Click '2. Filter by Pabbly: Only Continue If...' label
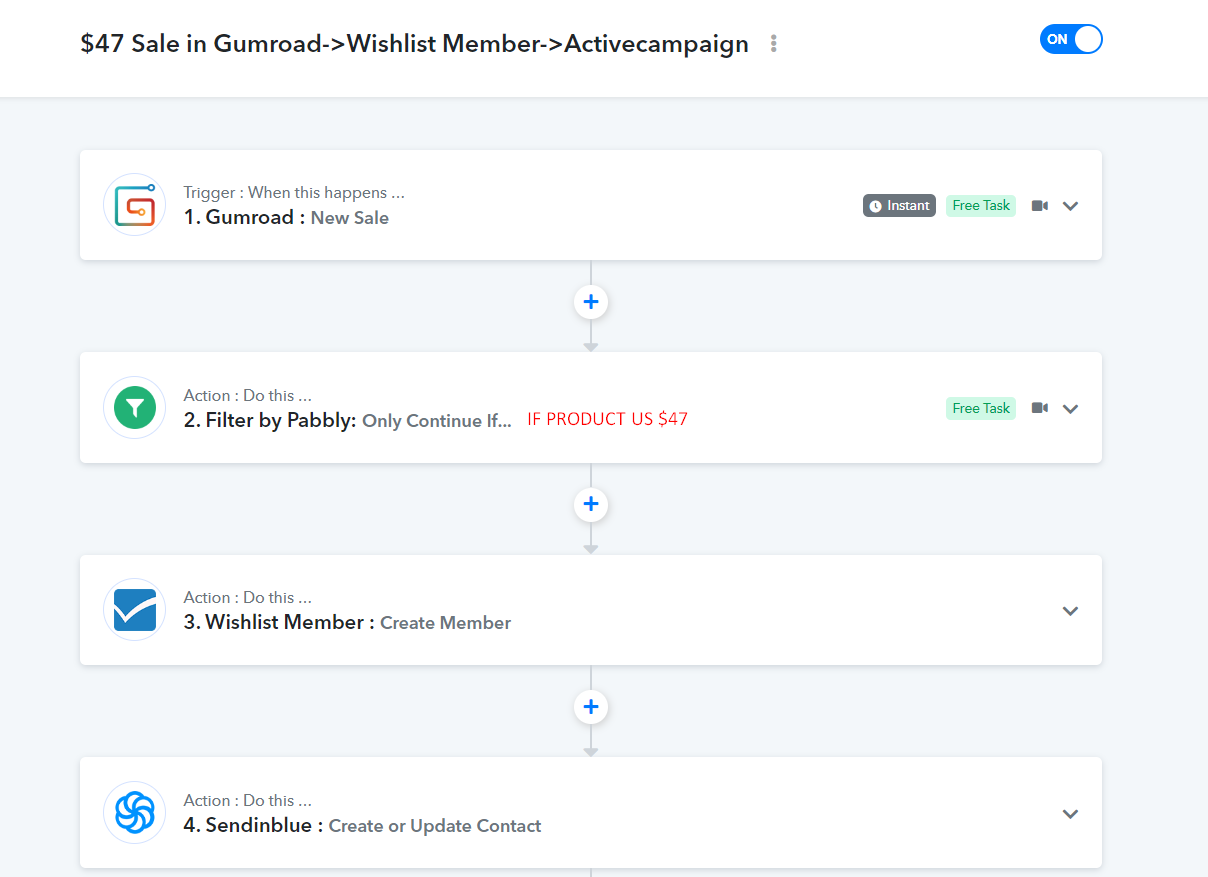Screen dimensions: 1208x877 347,420
